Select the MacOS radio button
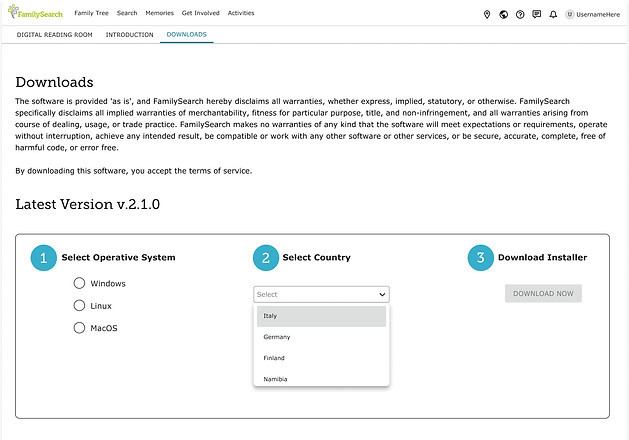Viewport: 629px width, 440px height. click(x=79, y=328)
